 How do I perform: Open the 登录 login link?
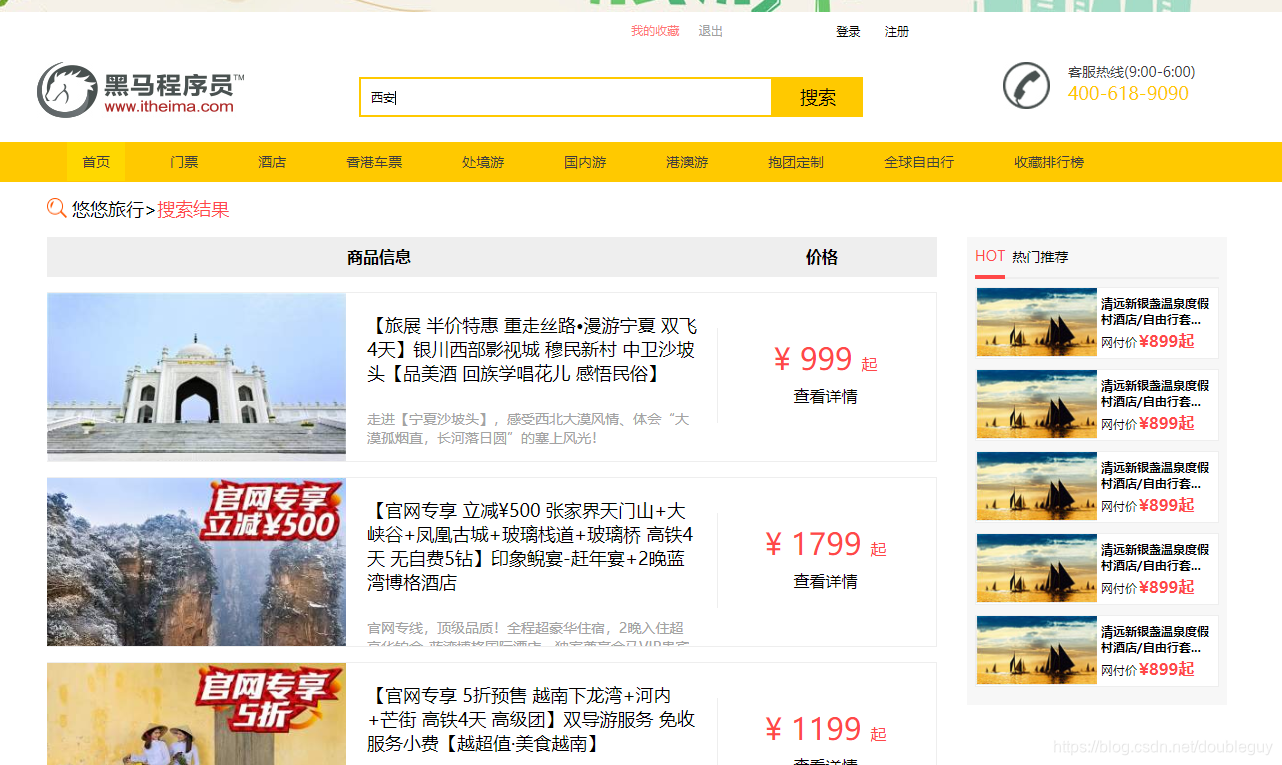[x=848, y=32]
